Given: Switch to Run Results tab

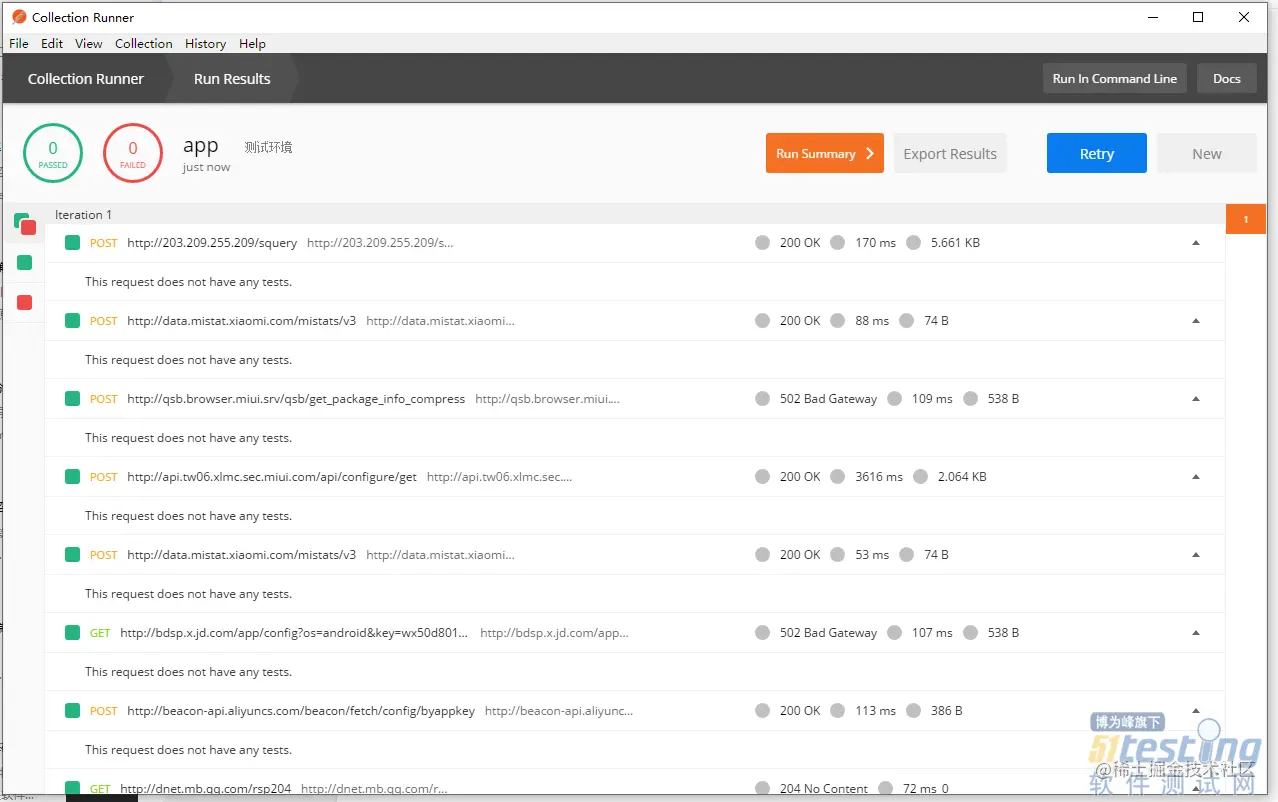Looking at the screenshot, I should 232,79.
